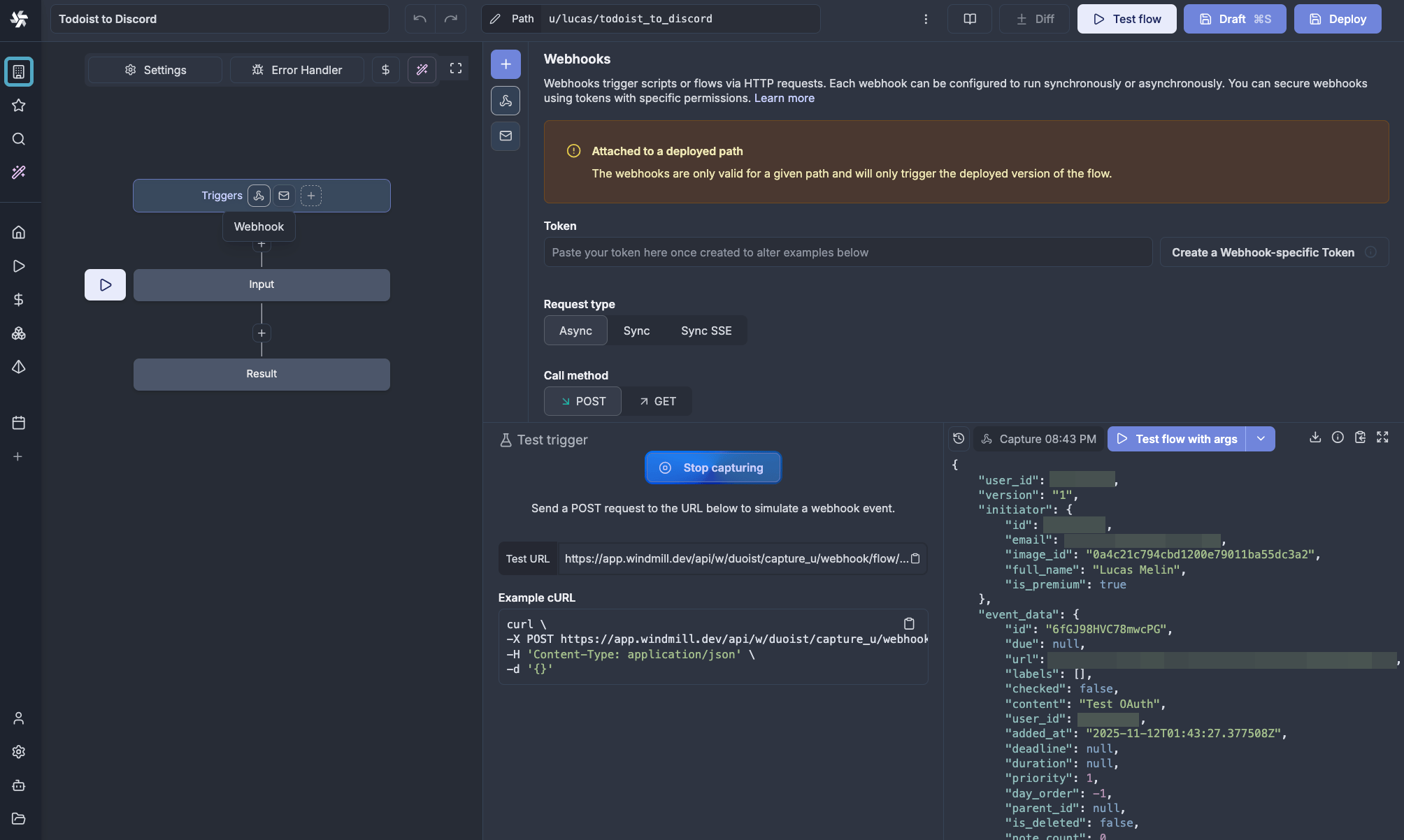Open the Error Handler
The width and height of the screenshot is (1404, 840).
(296, 70)
